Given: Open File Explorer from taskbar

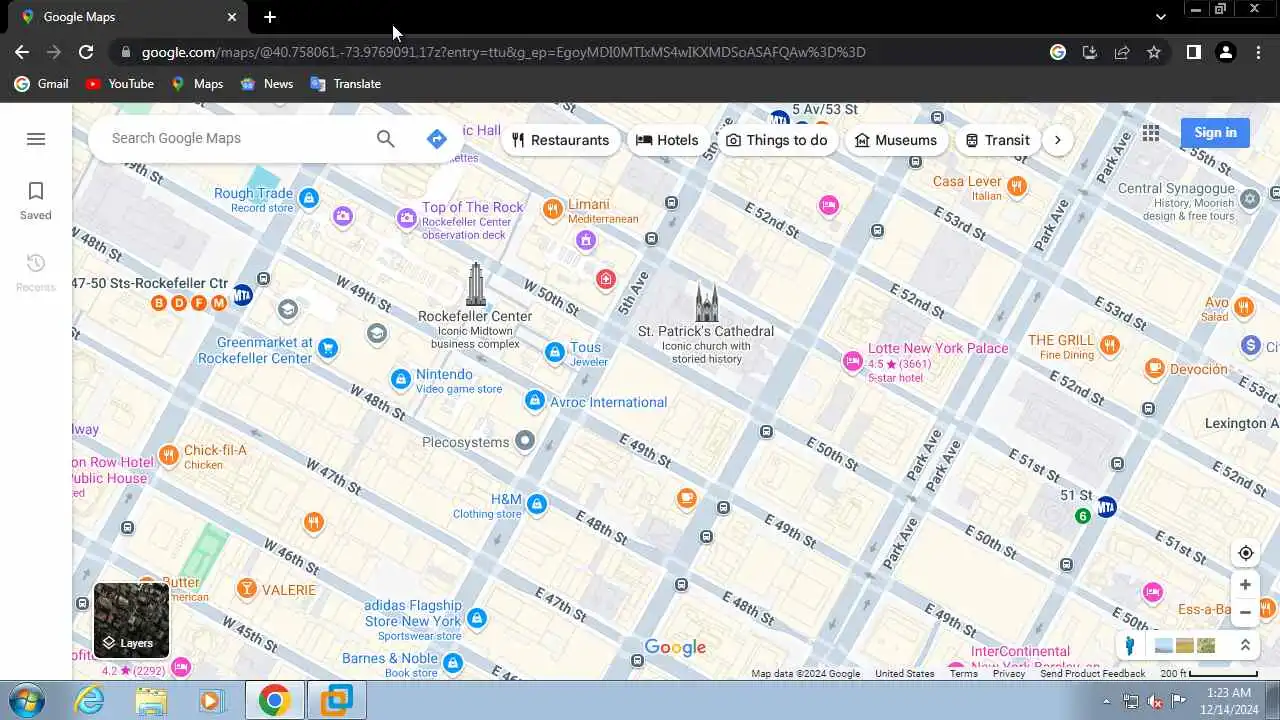Looking at the screenshot, I should (151, 700).
